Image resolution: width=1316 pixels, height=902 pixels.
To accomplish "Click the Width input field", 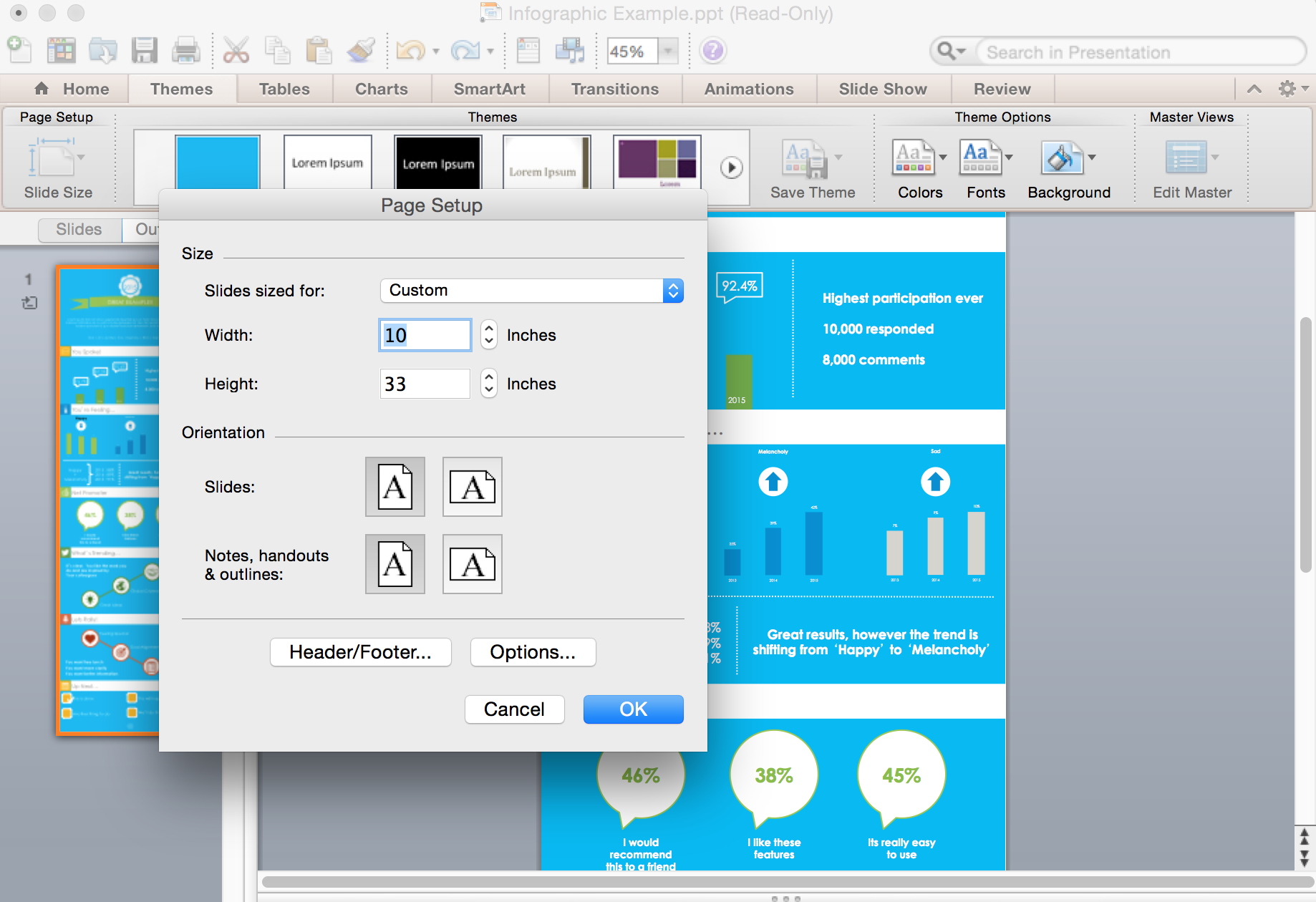I will (x=425, y=335).
